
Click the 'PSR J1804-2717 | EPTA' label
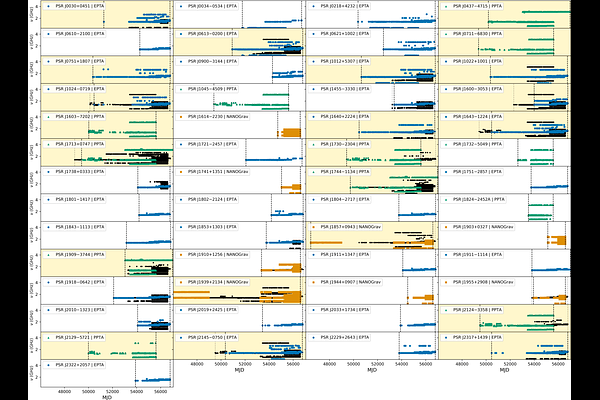click(x=345, y=199)
